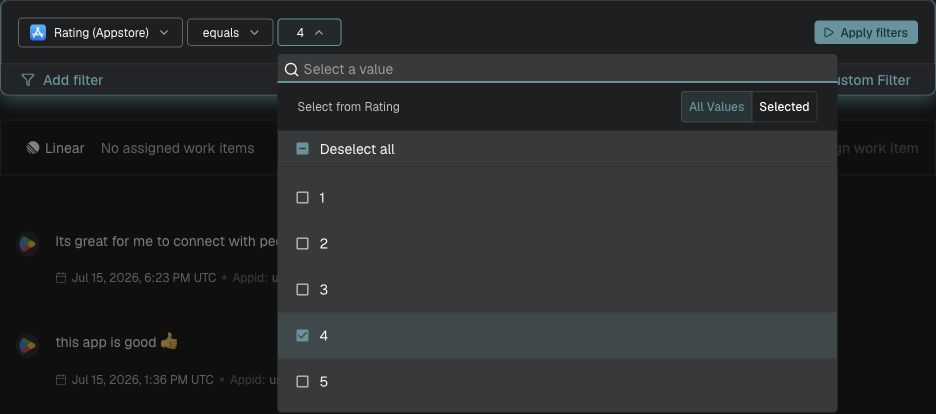Click the 'Jul 15, 2026, 1:36 PM UTC' timestamp

click(143, 379)
